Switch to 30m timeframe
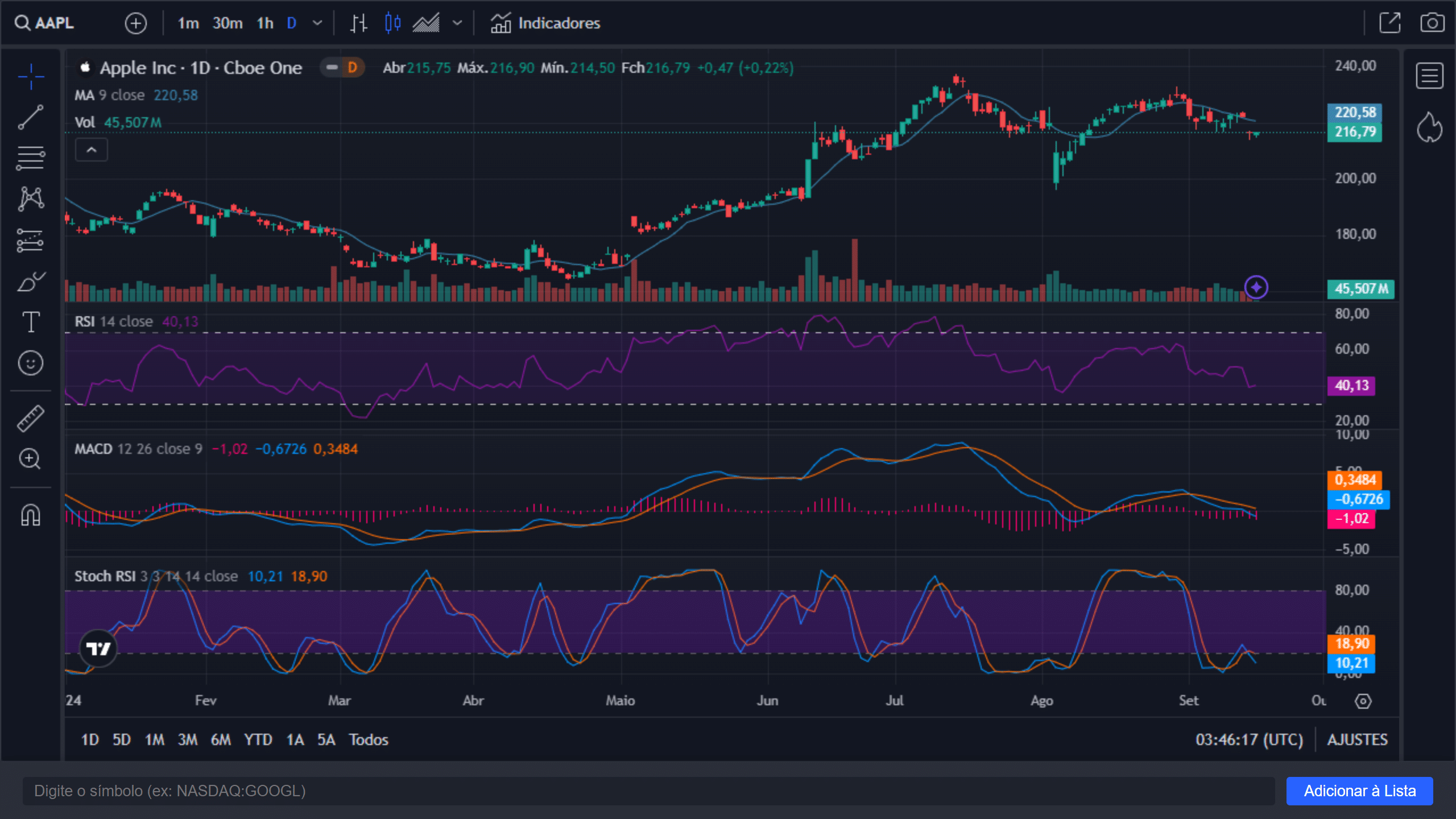1456x819 pixels. [227, 23]
